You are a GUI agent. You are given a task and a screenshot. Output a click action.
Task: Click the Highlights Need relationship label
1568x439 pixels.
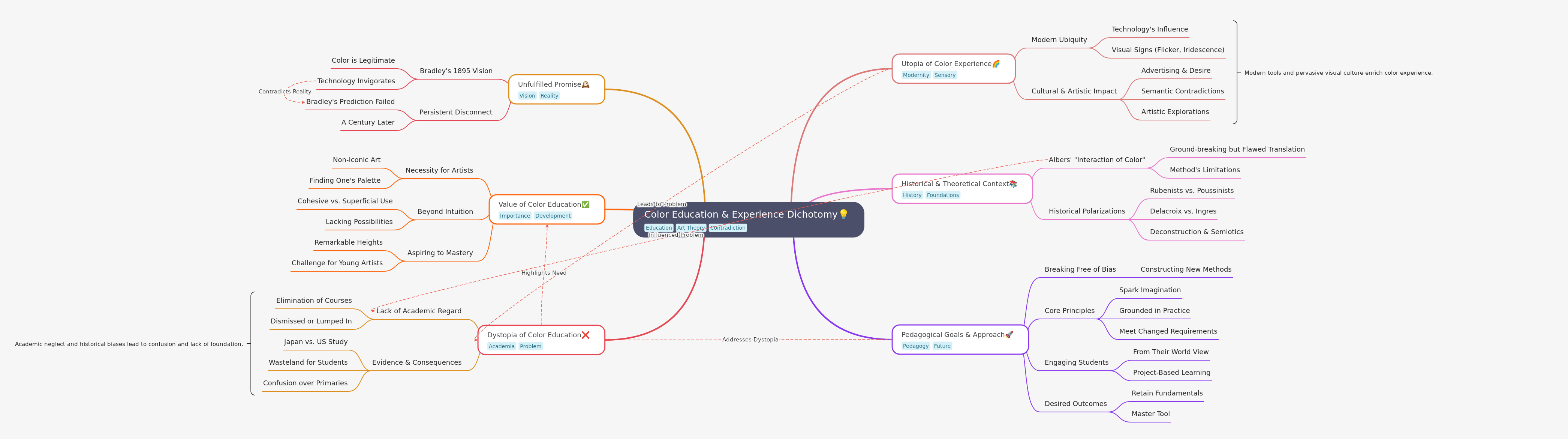click(544, 273)
